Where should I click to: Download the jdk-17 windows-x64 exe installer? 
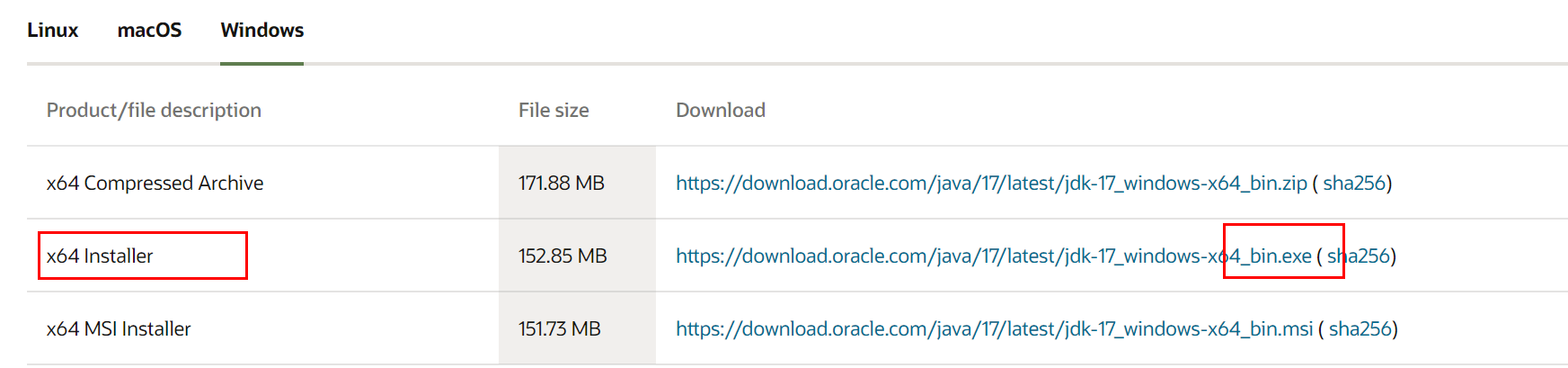point(993,256)
